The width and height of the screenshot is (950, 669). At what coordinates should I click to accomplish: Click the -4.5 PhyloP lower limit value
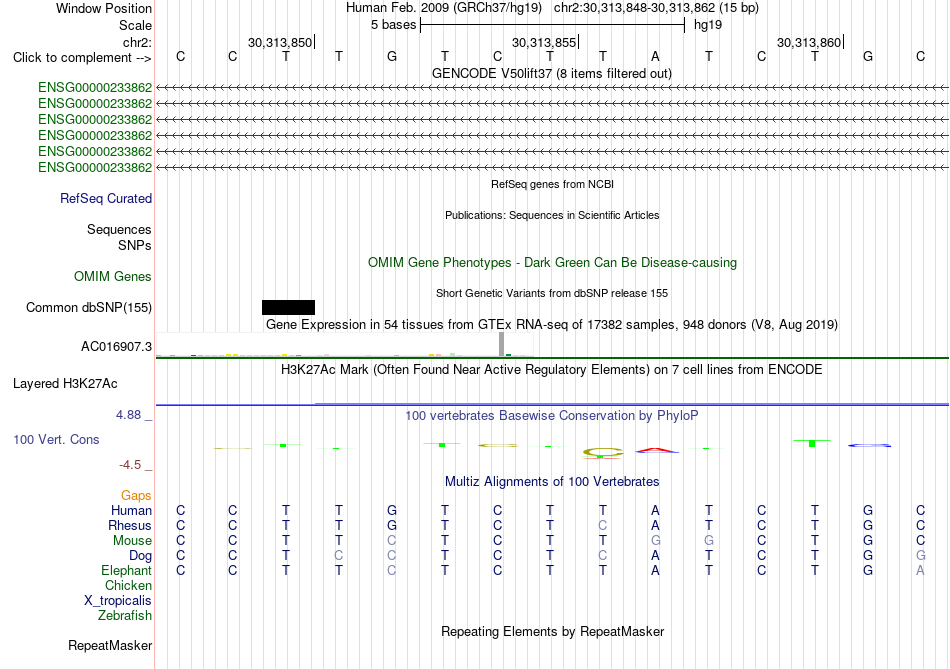pyautogui.click(x=130, y=465)
